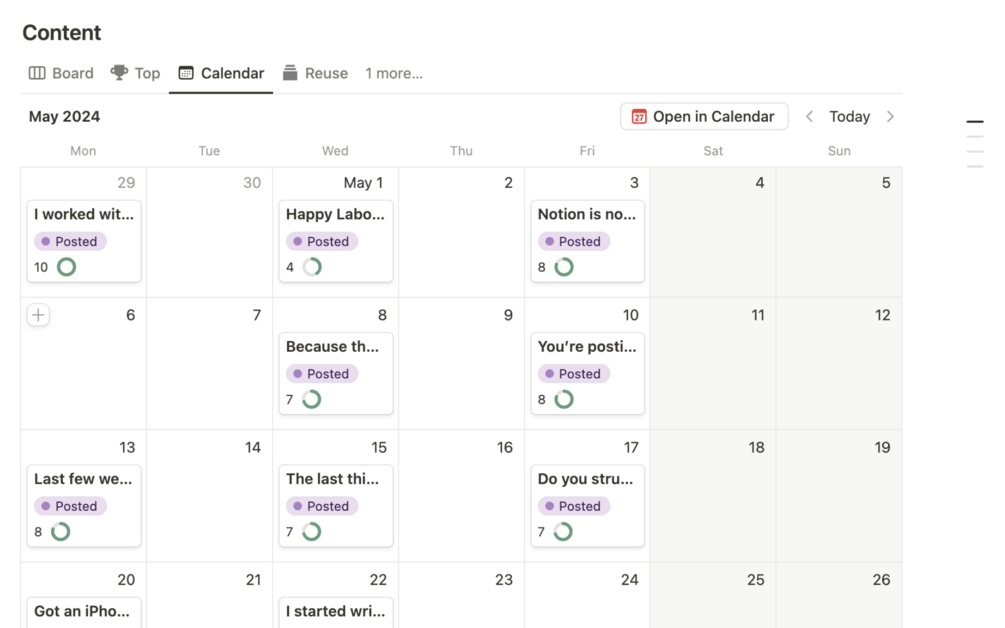
Task: Click the Board view icon
Action: (x=37, y=73)
